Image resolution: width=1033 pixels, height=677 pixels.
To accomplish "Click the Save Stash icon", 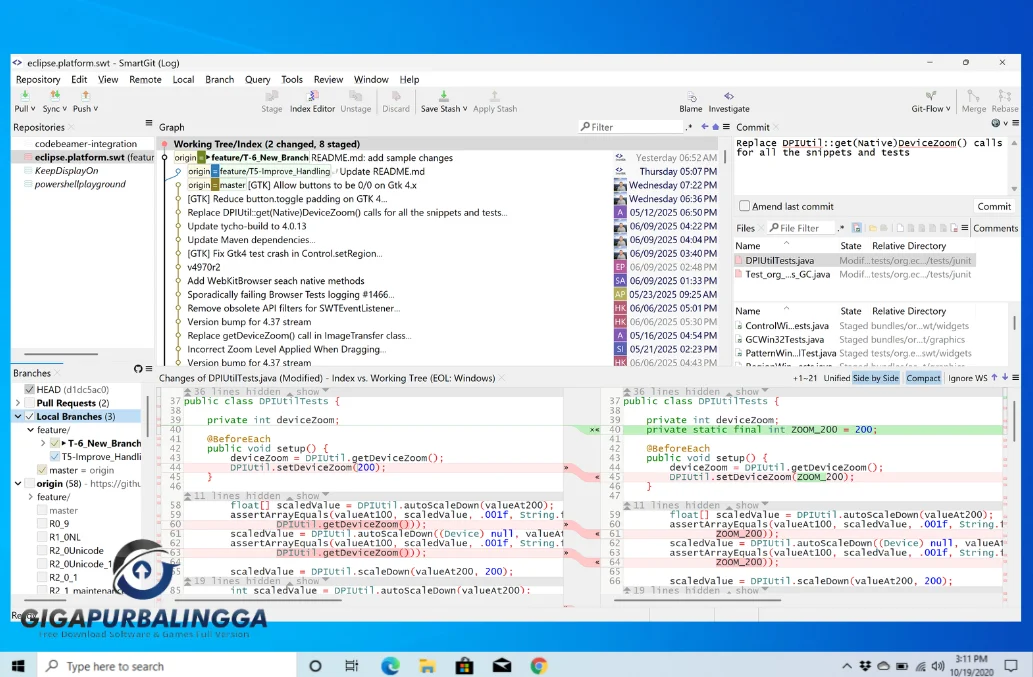I will (x=443, y=96).
